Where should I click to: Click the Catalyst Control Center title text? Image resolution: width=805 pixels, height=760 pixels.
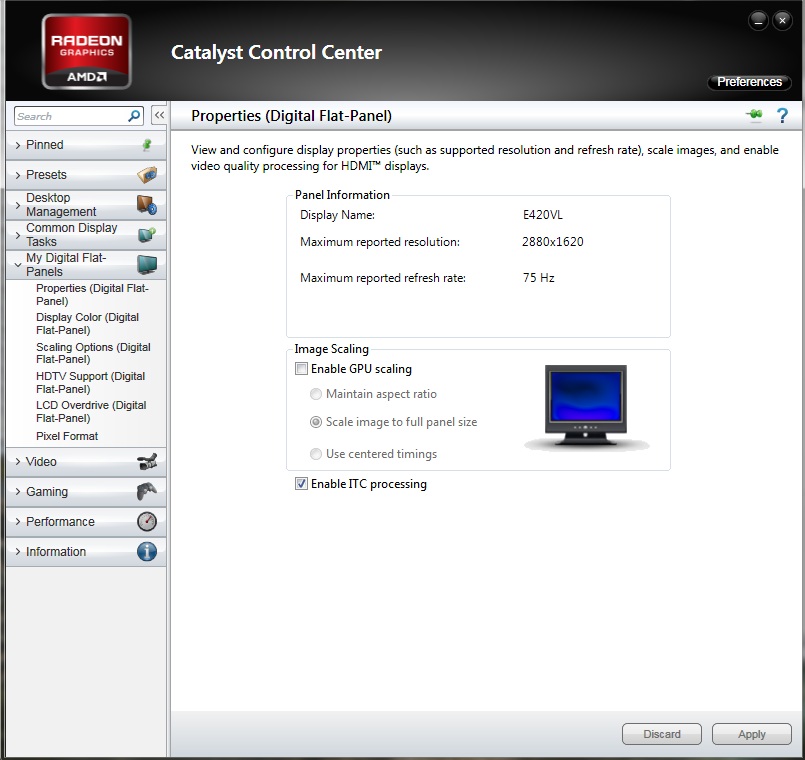point(276,52)
